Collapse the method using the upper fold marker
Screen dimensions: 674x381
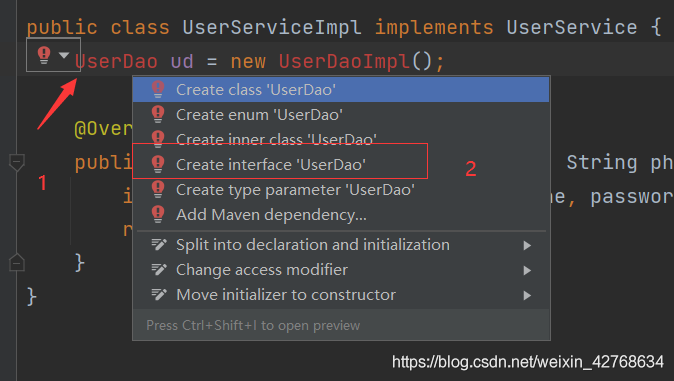(x=17, y=163)
